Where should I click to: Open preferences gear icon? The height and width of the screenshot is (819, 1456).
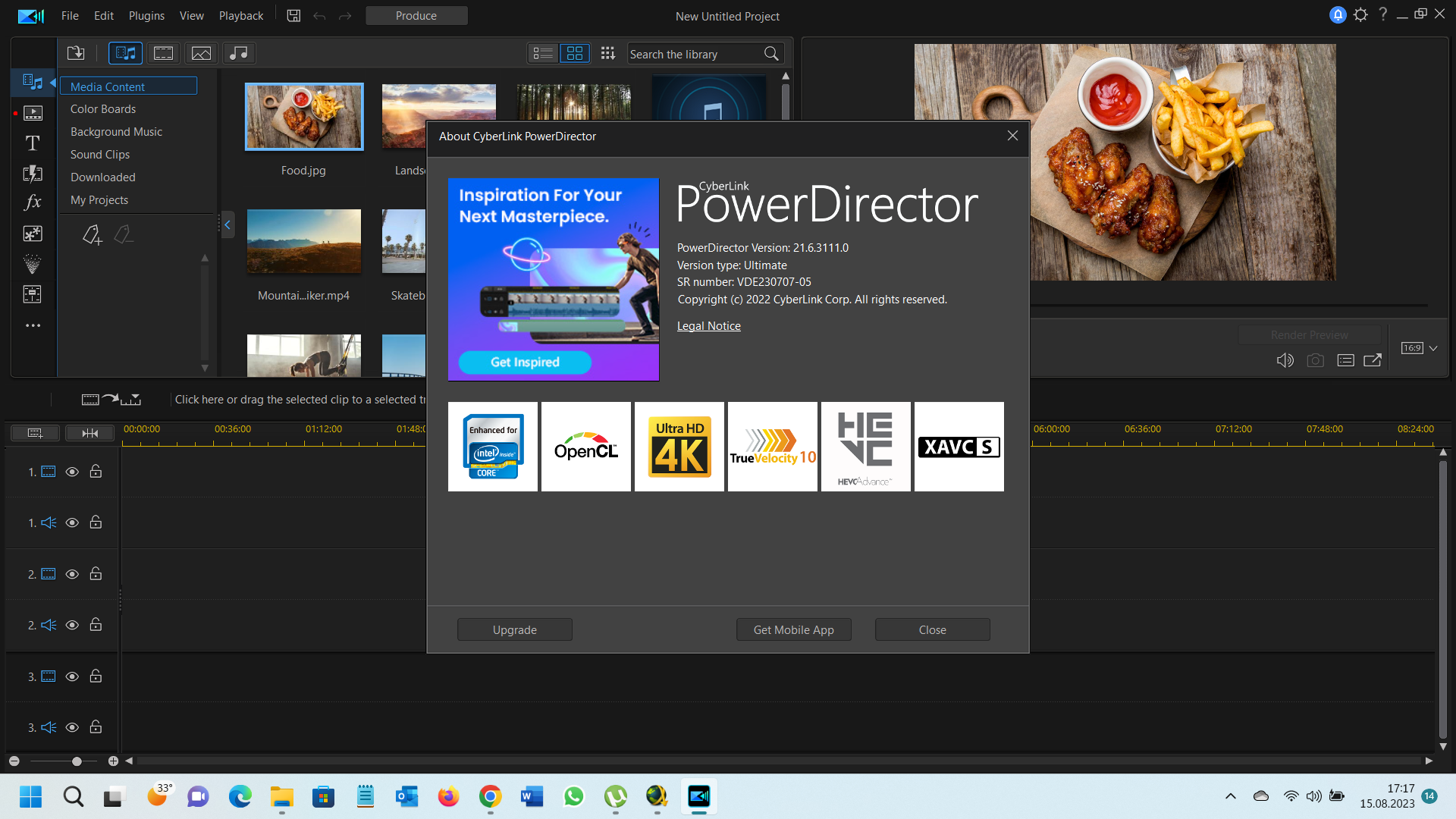[1360, 15]
